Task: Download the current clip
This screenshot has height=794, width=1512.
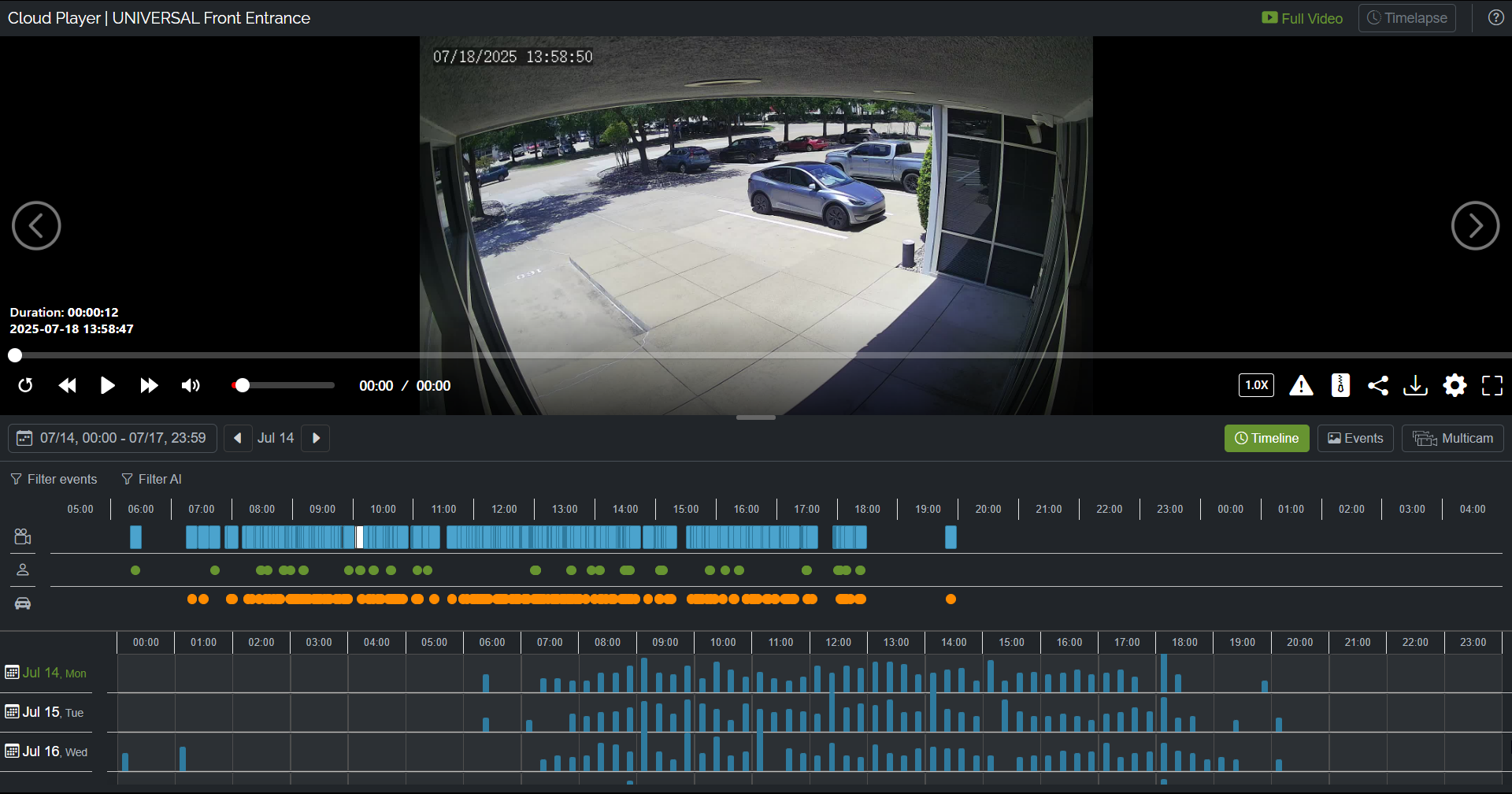Action: (1415, 385)
